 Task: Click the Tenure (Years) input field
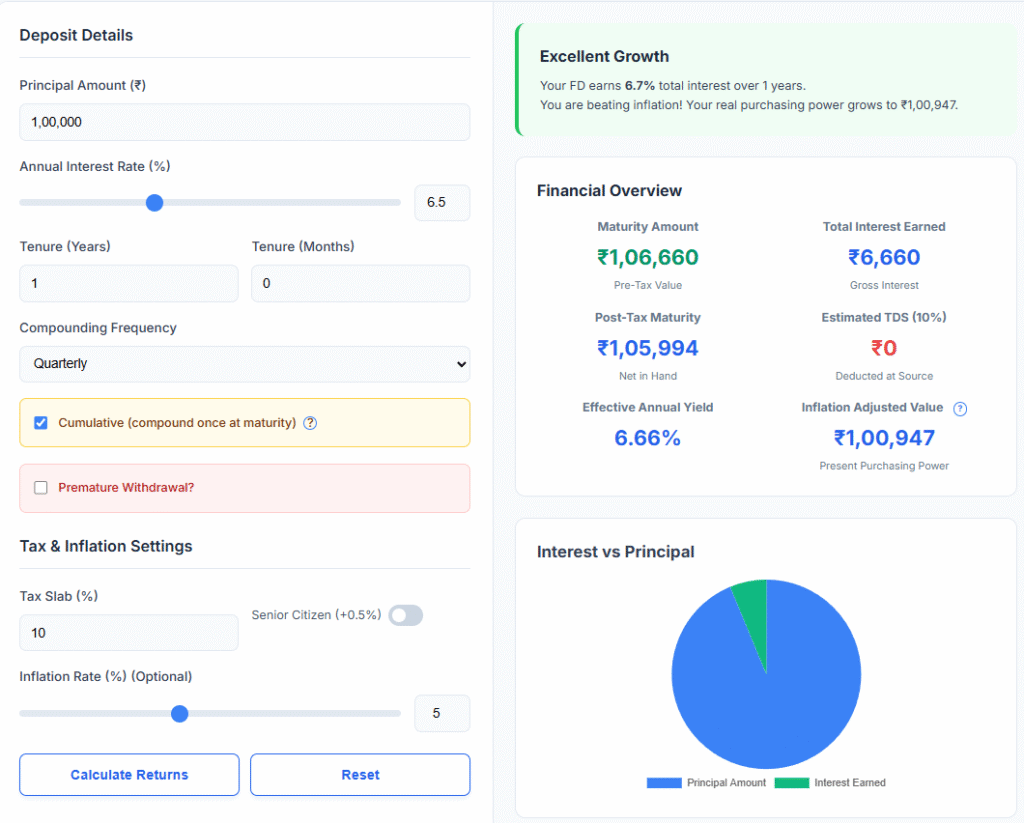(x=128, y=283)
